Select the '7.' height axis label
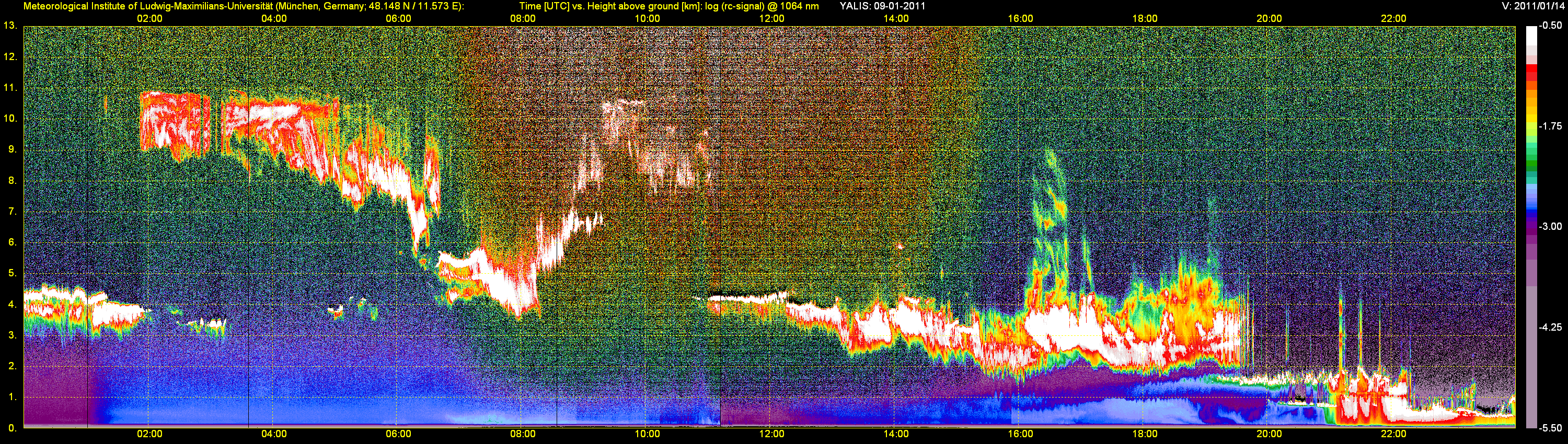The width and height of the screenshot is (1568, 444). point(13,212)
